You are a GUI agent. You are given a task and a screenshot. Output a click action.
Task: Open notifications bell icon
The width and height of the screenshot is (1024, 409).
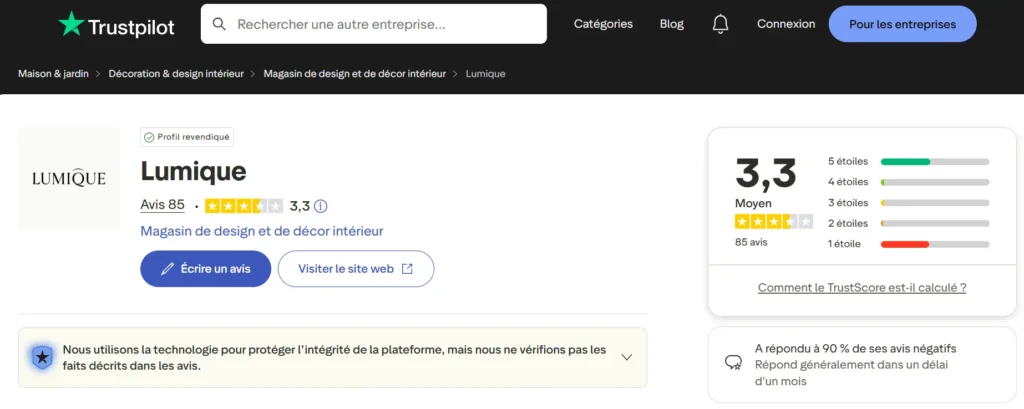[x=720, y=24]
